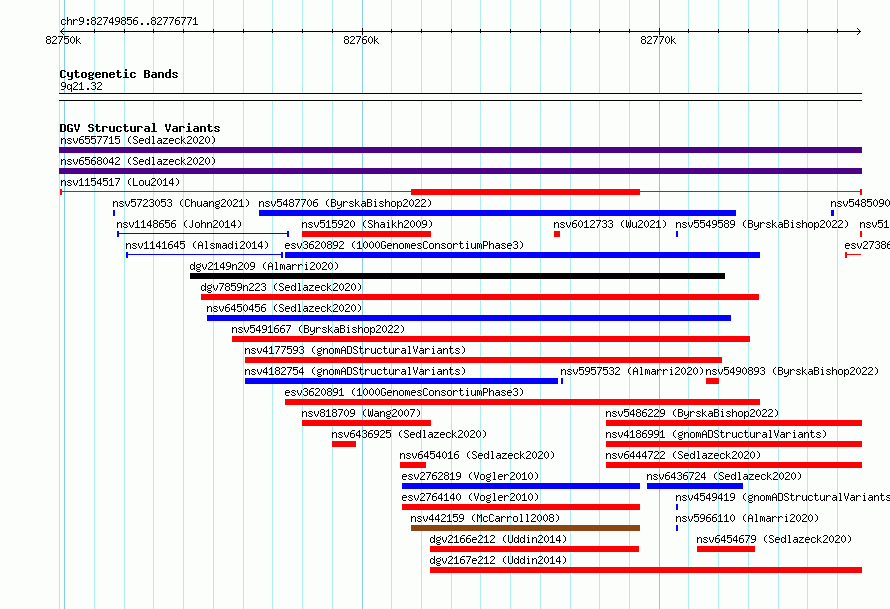Image resolution: width=890 pixels, height=609 pixels.
Task: Click nsv6012733 (Wu2021) label
Action: click(x=610, y=224)
